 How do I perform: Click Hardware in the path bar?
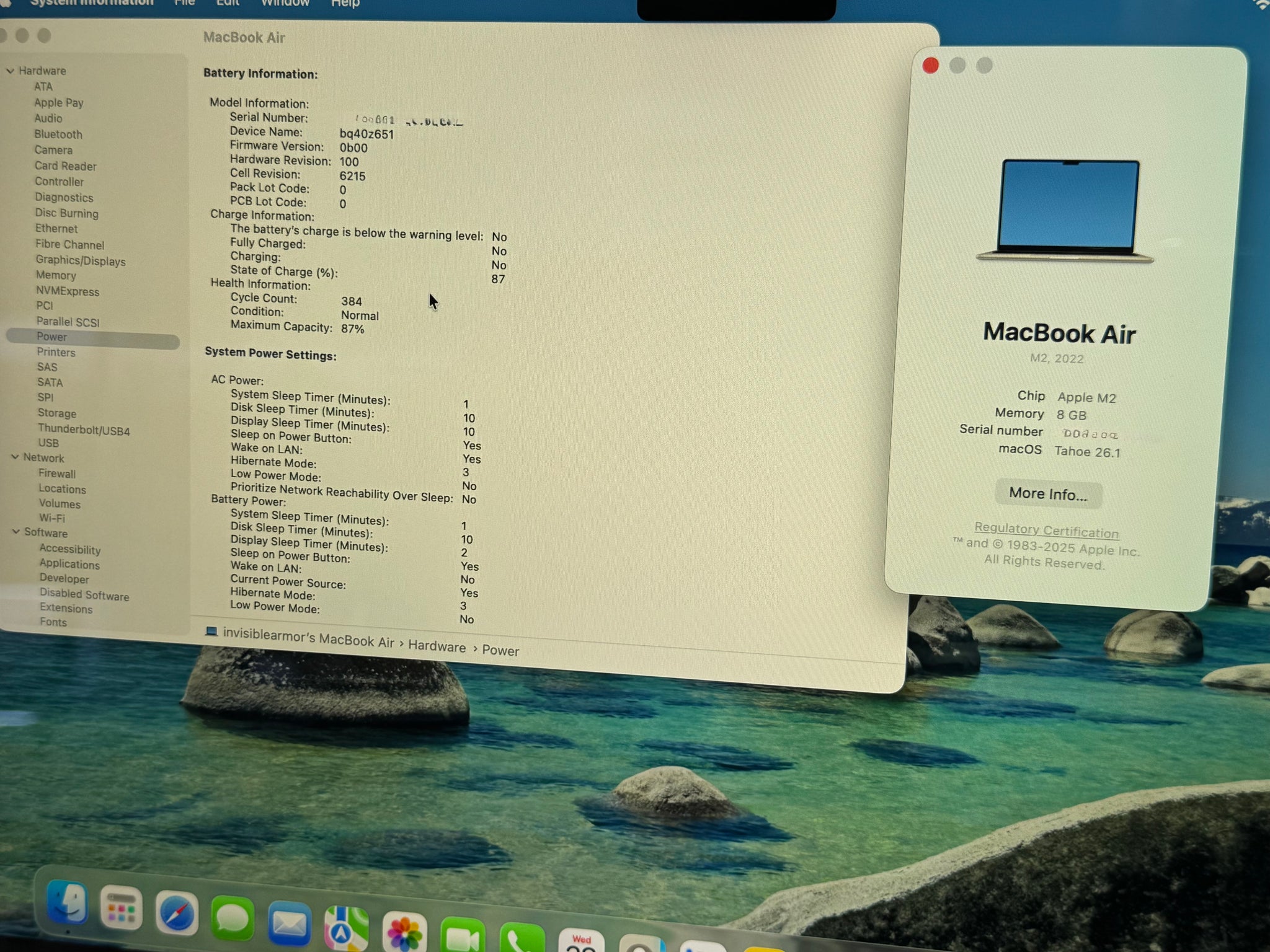[437, 646]
